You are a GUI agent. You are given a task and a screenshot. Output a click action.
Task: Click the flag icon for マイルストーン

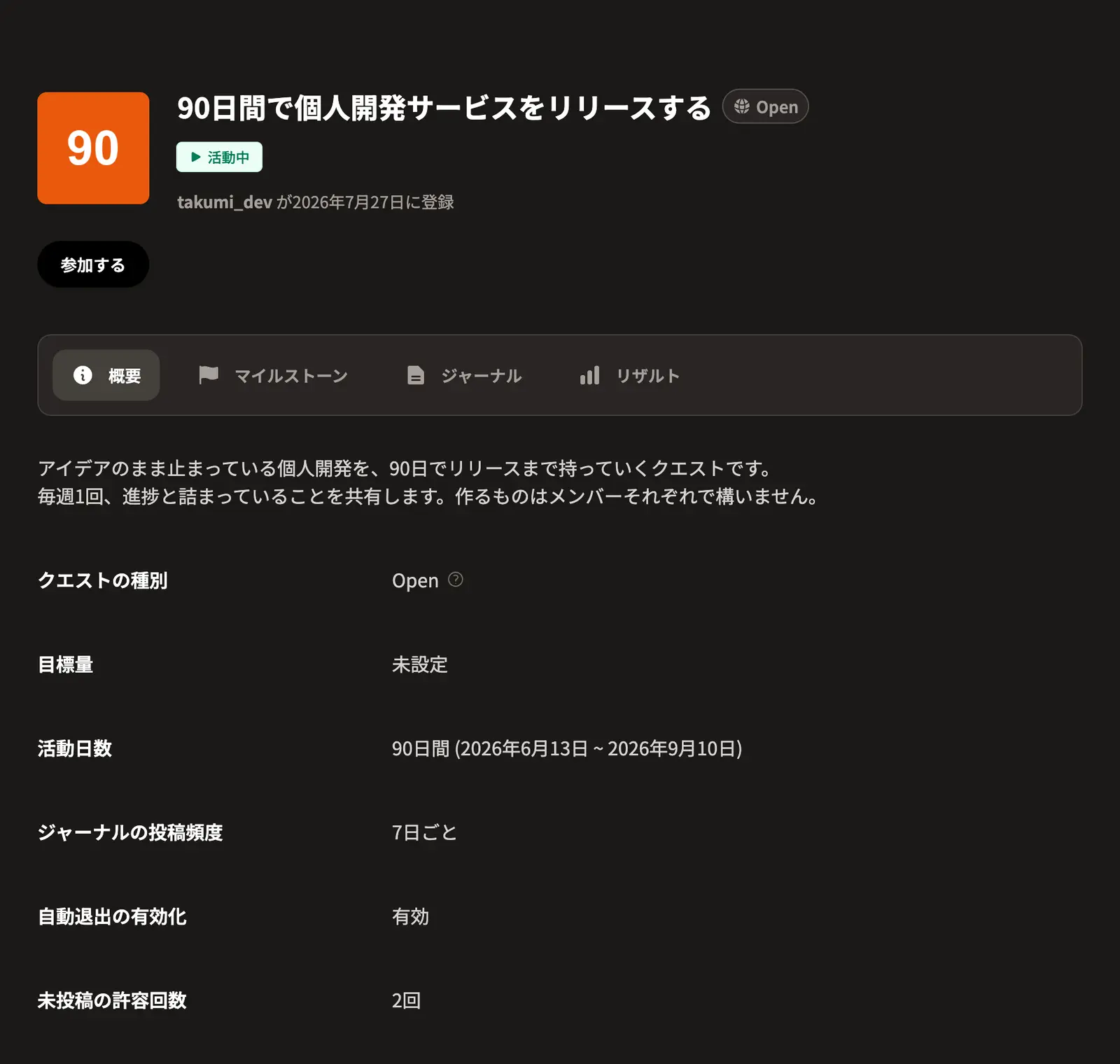pyautogui.click(x=209, y=375)
